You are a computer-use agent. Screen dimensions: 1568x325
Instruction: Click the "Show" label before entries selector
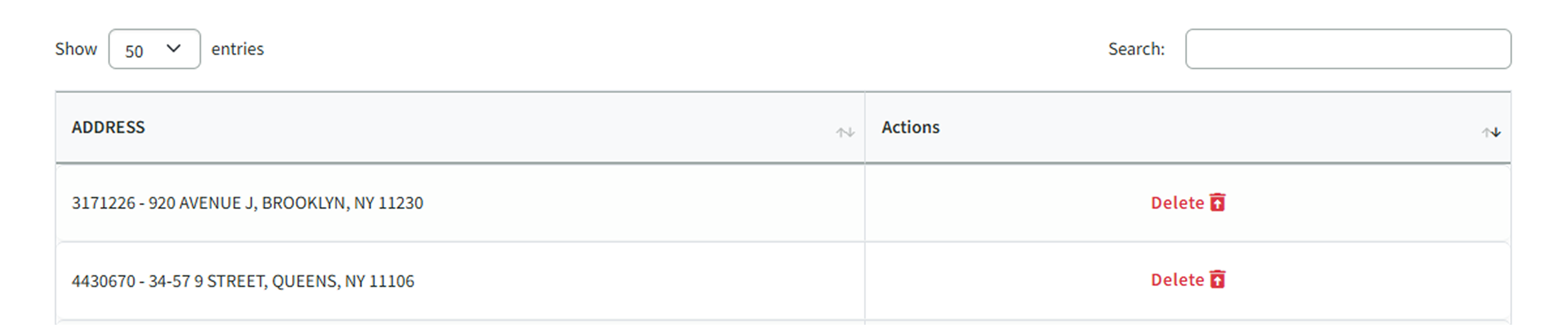coord(76,49)
